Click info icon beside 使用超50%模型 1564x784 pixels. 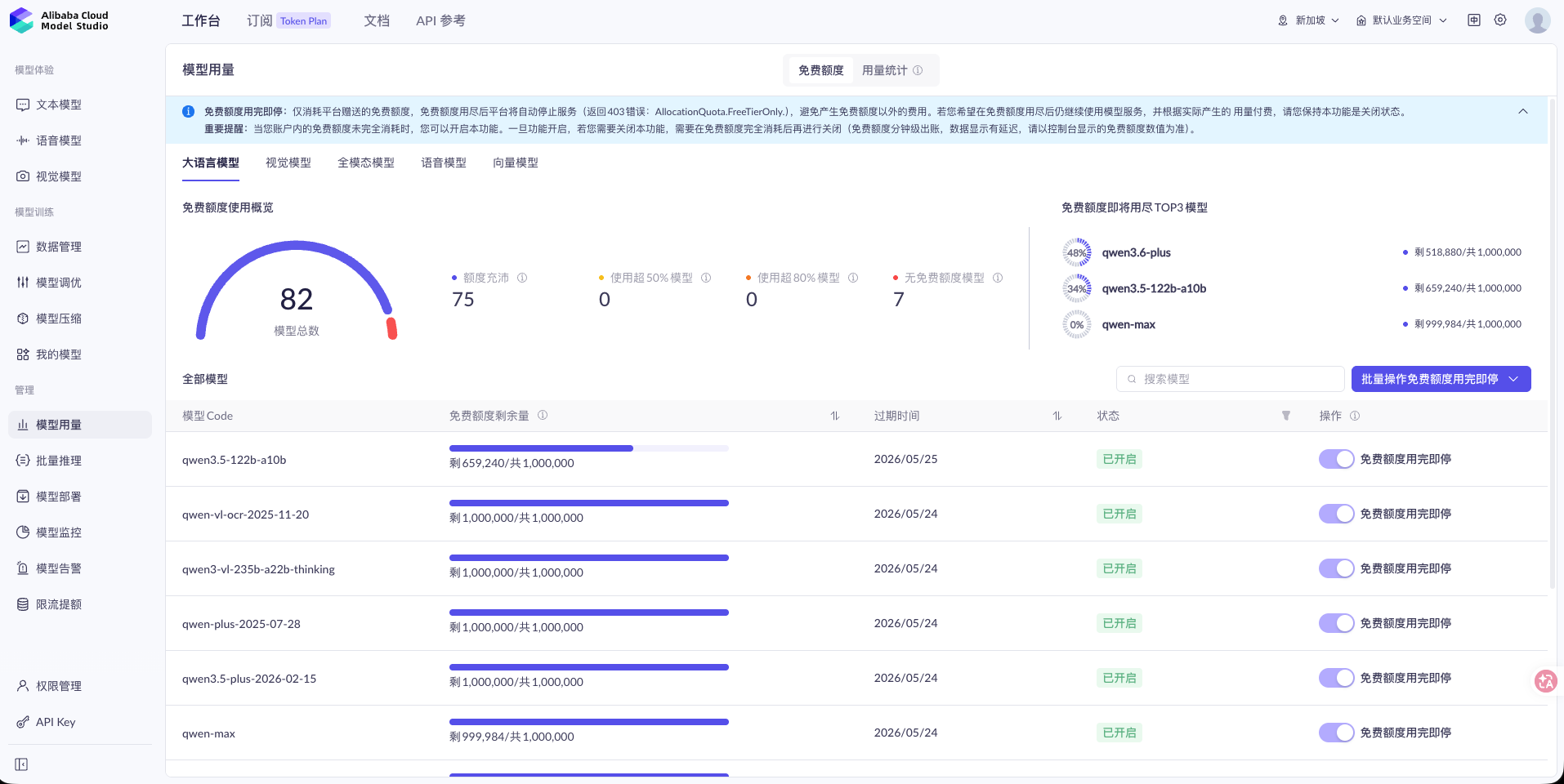pos(706,278)
